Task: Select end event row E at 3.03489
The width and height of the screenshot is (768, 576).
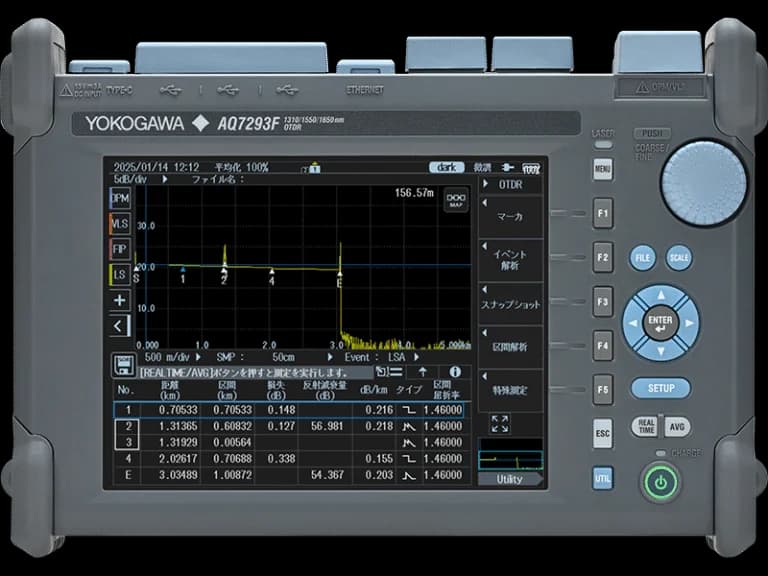Action: (x=289, y=475)
